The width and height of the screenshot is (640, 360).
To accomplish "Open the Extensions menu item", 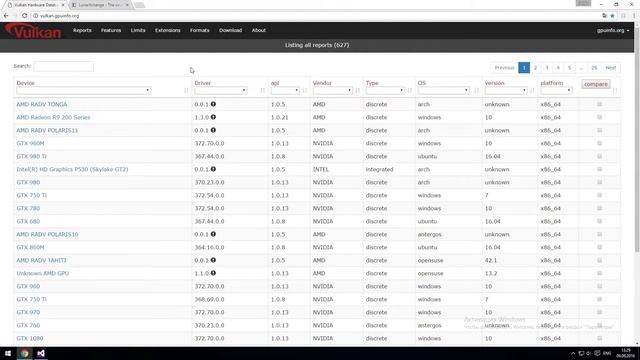I will 168,30.
